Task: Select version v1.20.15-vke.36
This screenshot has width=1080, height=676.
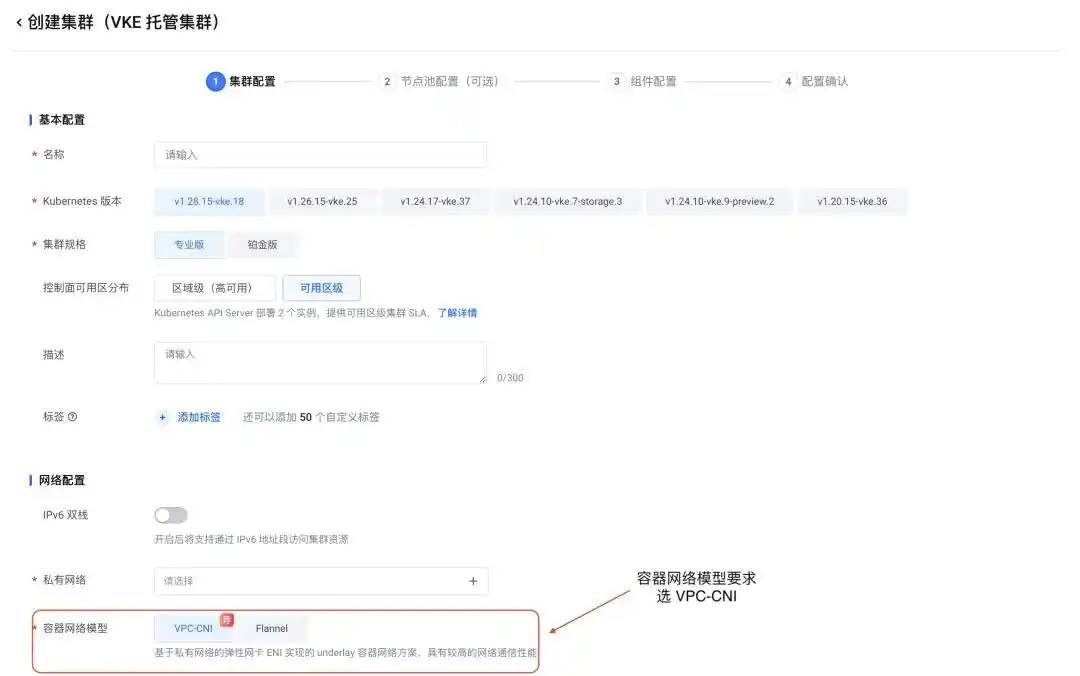Action: pyautogui.click(x=851, y=201)
